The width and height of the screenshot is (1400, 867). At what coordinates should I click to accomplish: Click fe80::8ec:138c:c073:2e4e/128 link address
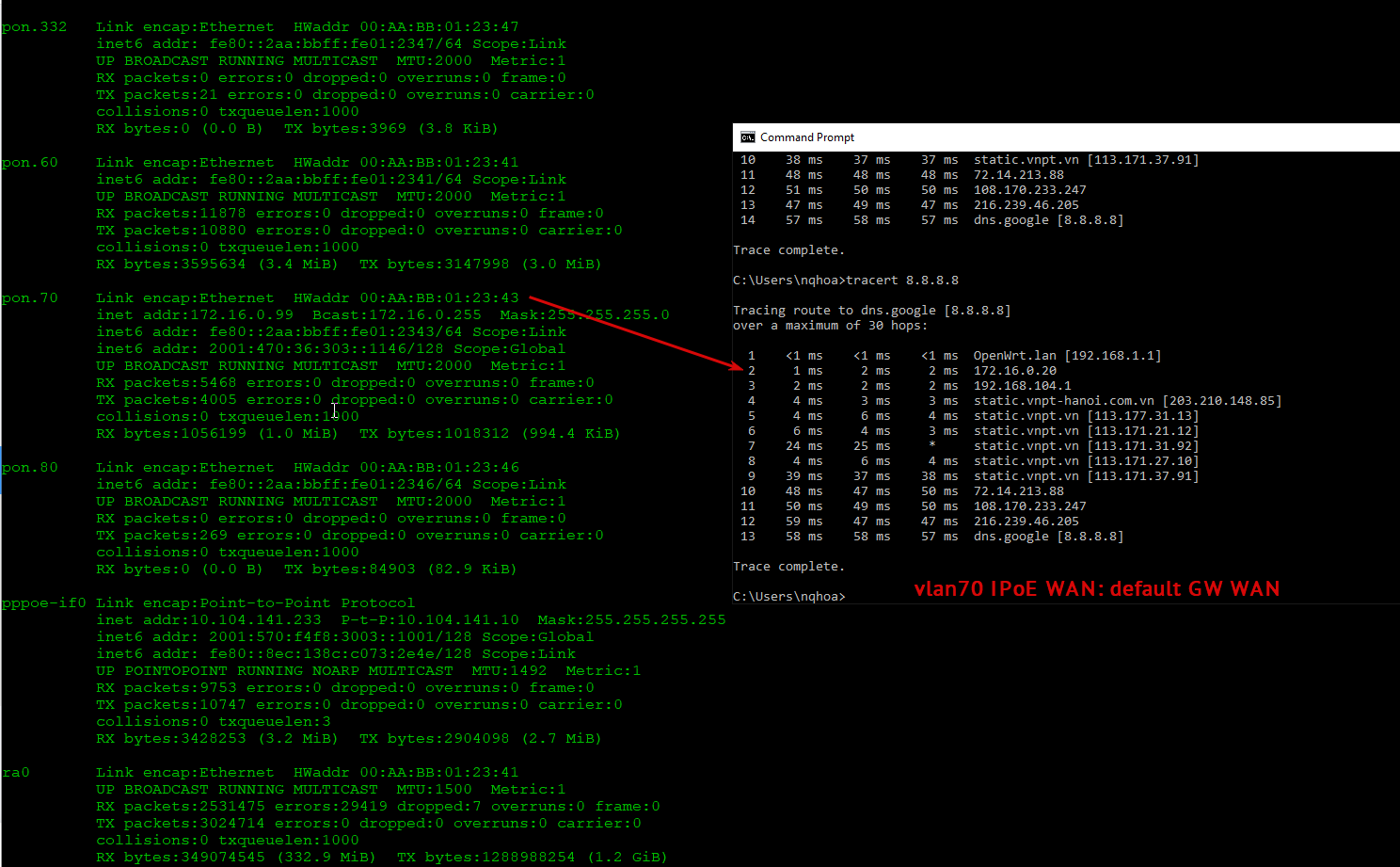pos(341,653)
